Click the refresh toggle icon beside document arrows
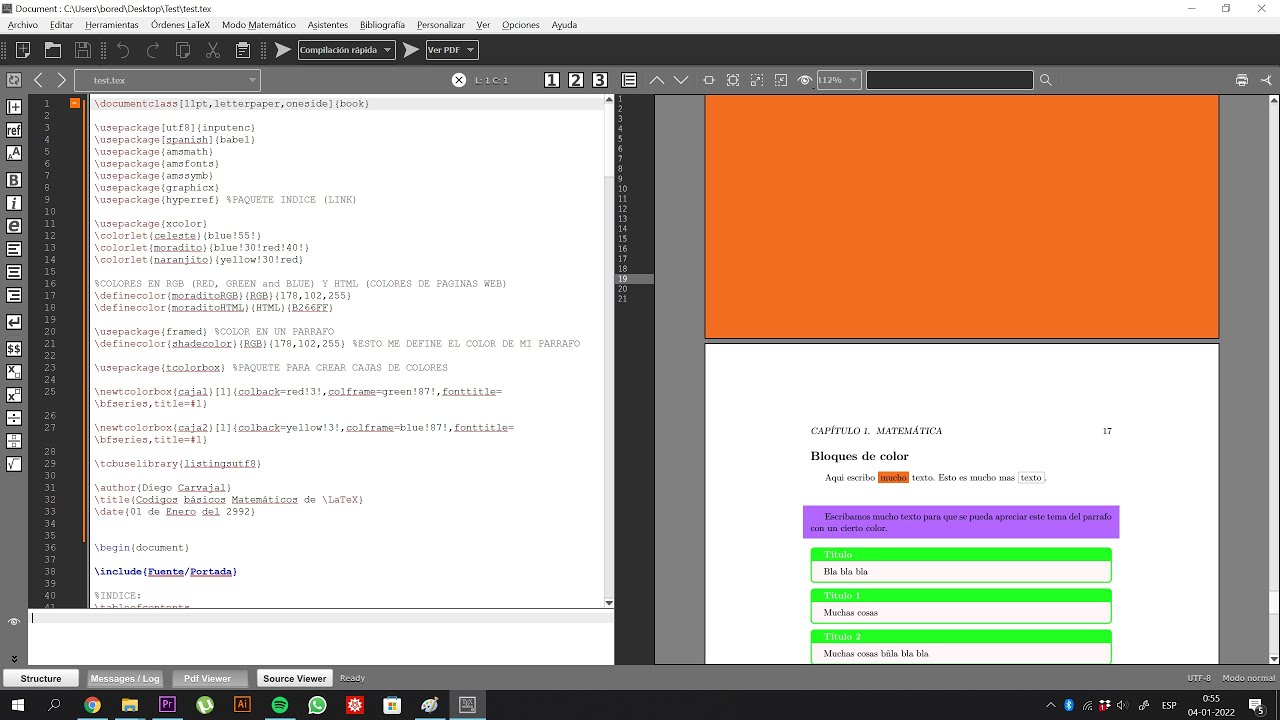 [14, 80]
